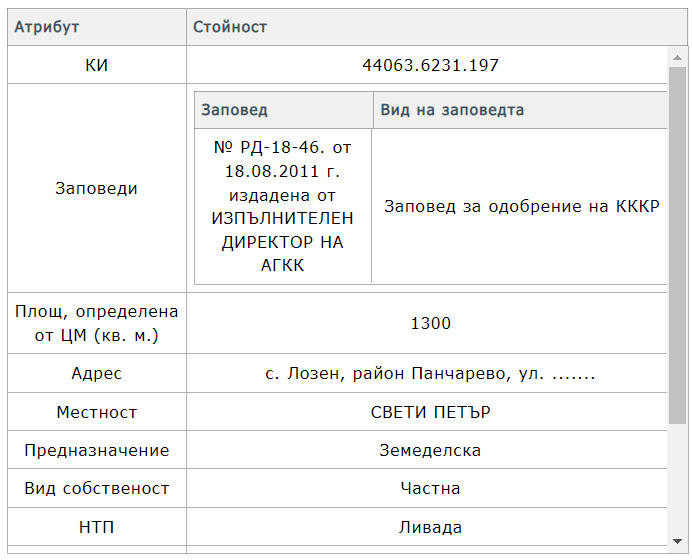The height and width of the screenshot is (560, 692).
Task: Click the address с. Лозен, район Панчарево
Action: click(x=430, y=373)
